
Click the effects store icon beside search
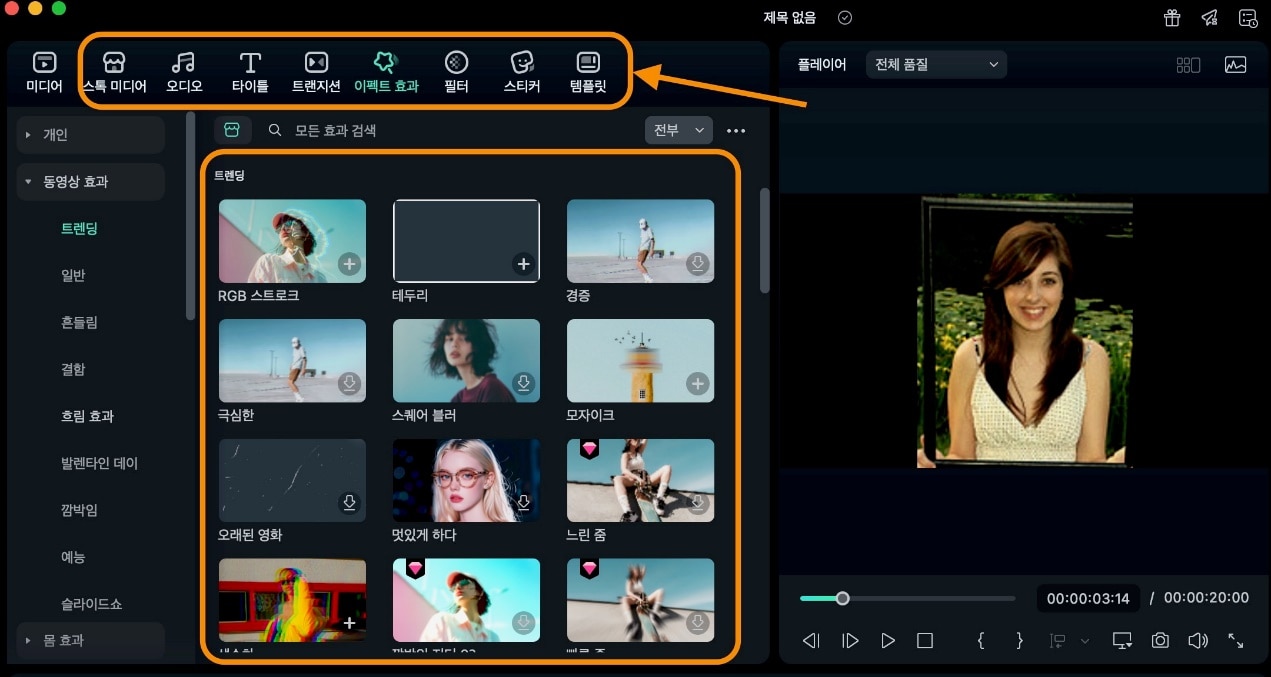(x=233, y=130)
